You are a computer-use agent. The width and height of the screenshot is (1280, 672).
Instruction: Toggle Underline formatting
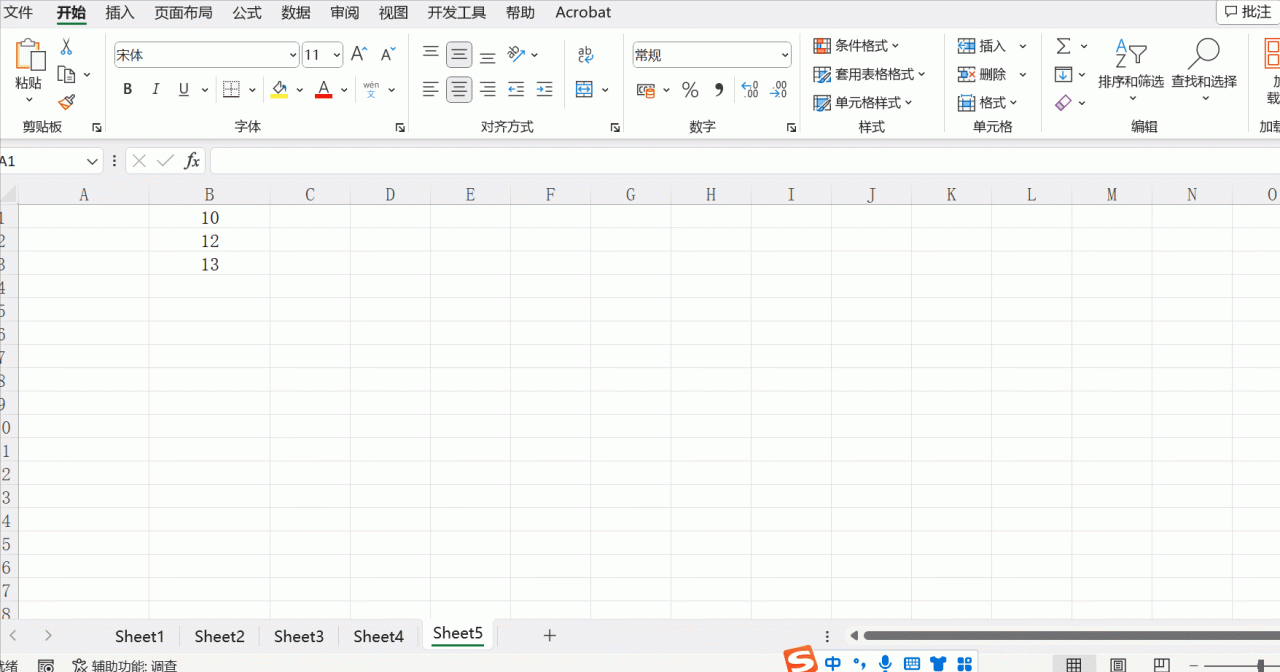click(x=184, y=89)
